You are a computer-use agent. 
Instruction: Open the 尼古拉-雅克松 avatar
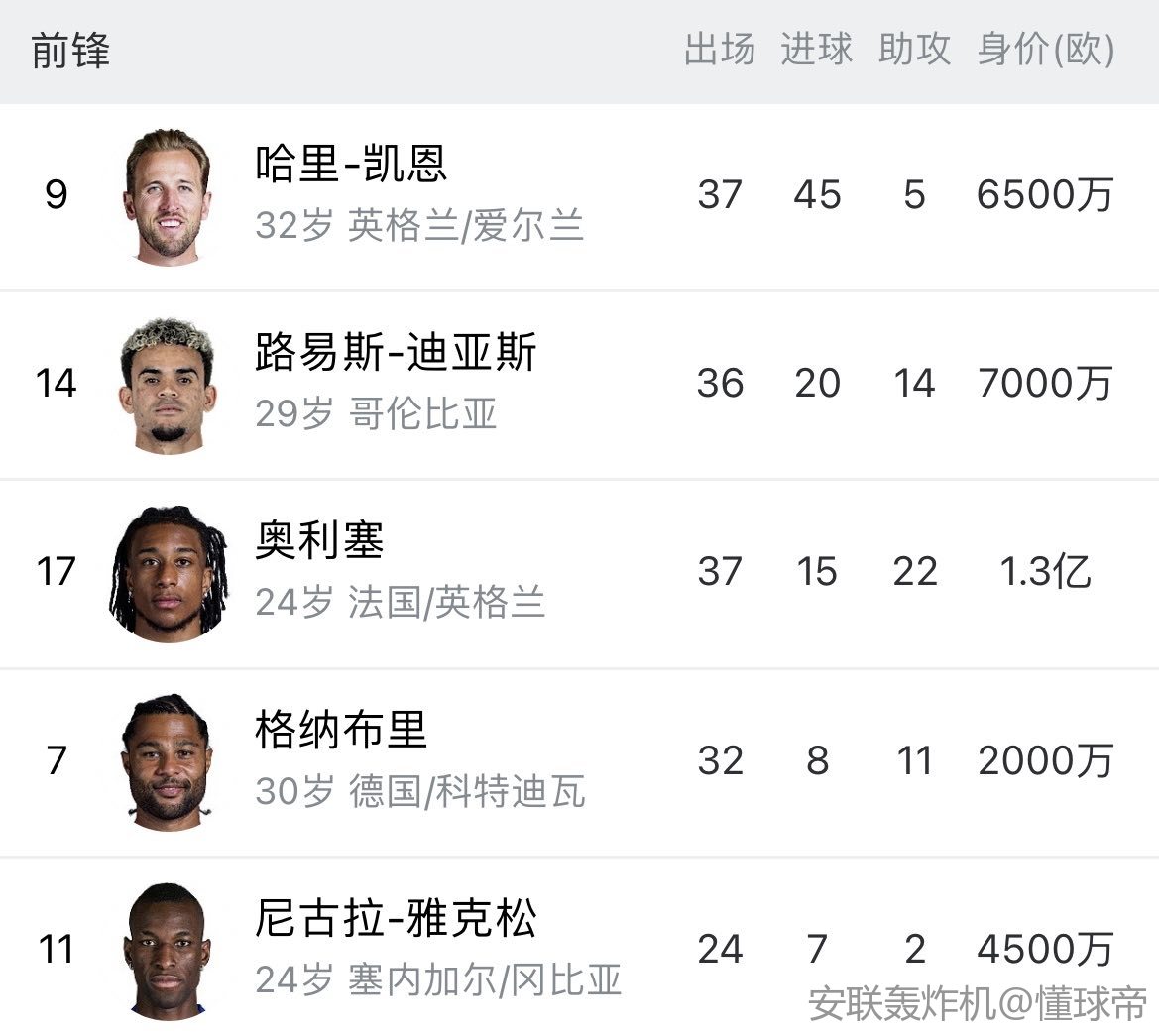[x=166, y=950]
